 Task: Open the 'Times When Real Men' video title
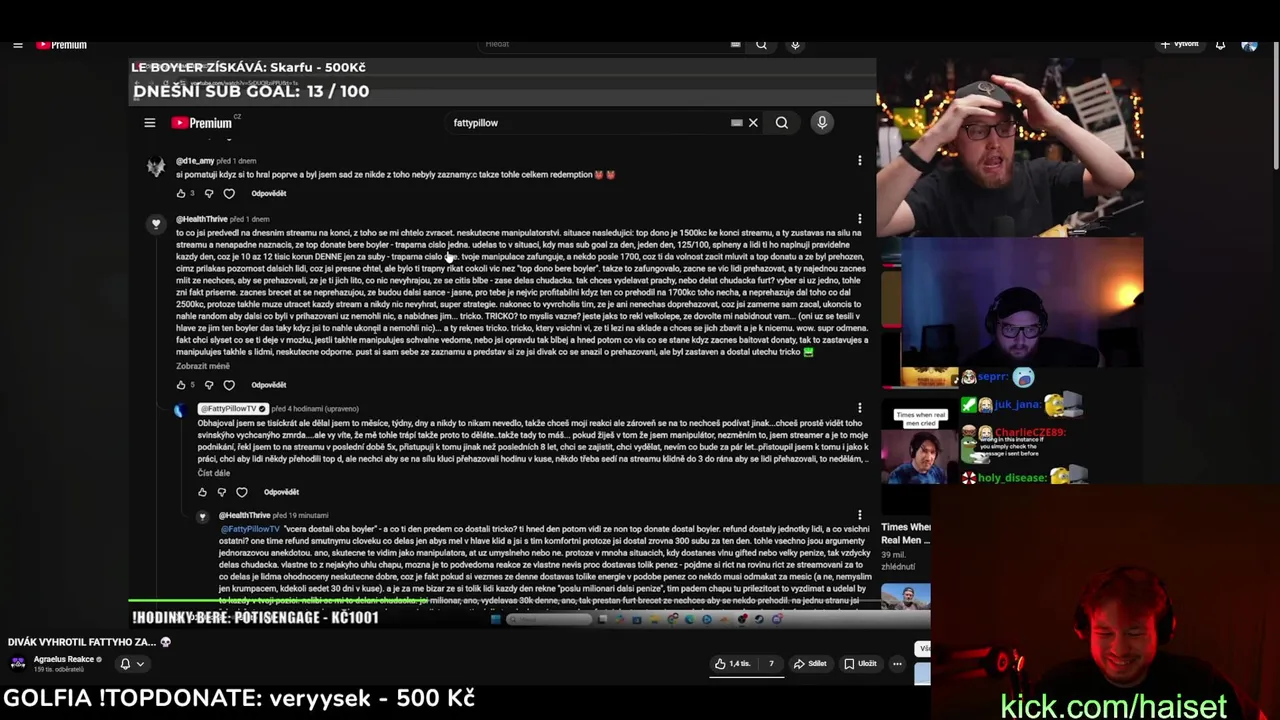[x=906, y=533]
